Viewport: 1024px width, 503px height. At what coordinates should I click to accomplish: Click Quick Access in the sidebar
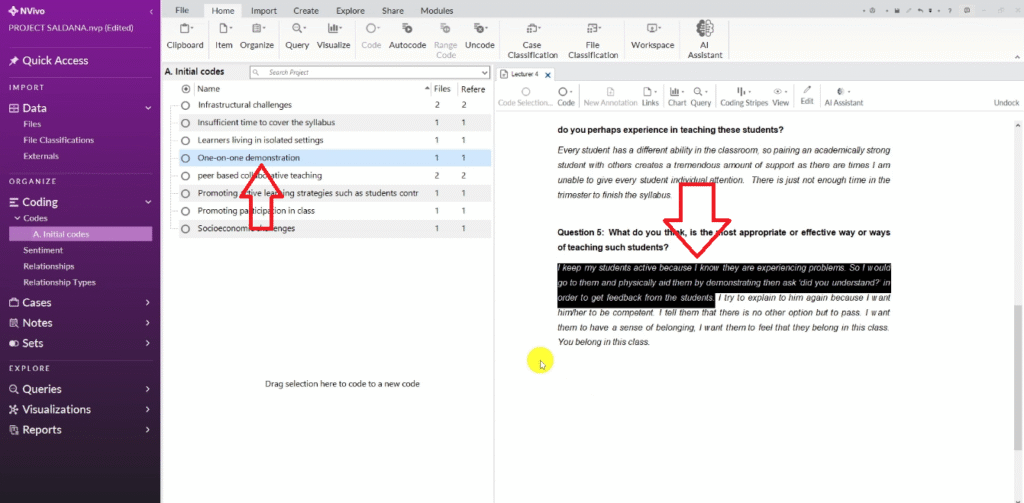[x=55, y=61]
